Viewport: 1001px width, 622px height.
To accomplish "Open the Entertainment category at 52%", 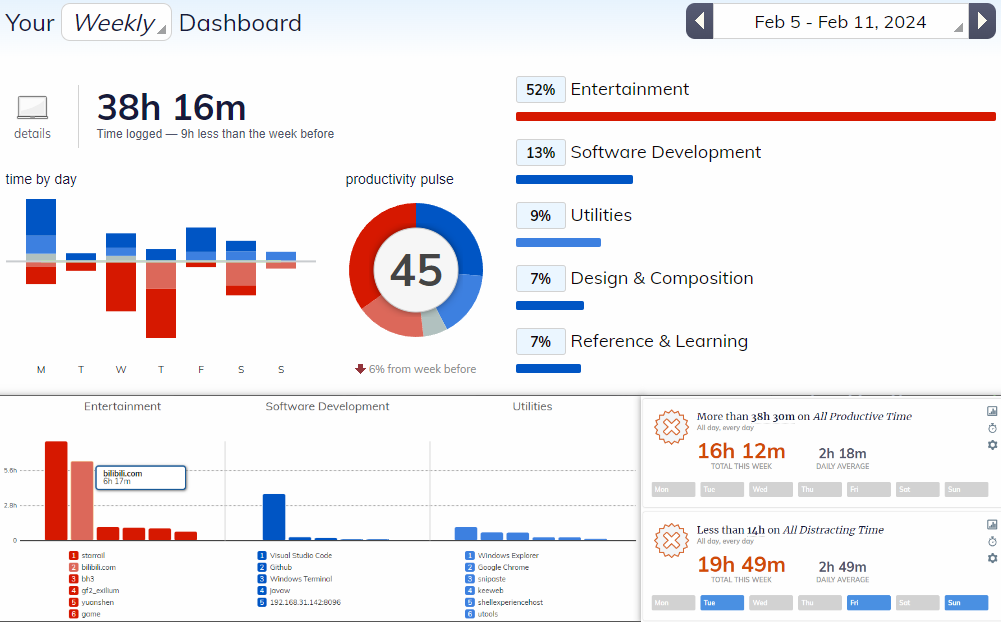I will click(629, 89).
